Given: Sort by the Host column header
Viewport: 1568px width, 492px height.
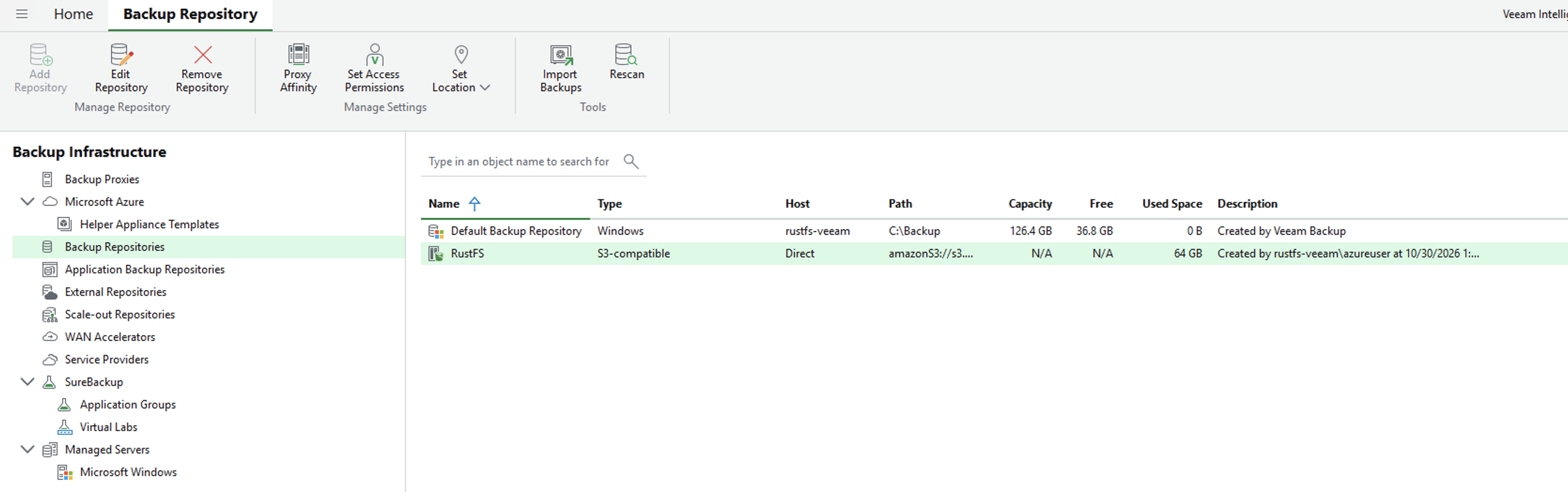Looking at the screenshot, I should (x=797, y=204).
